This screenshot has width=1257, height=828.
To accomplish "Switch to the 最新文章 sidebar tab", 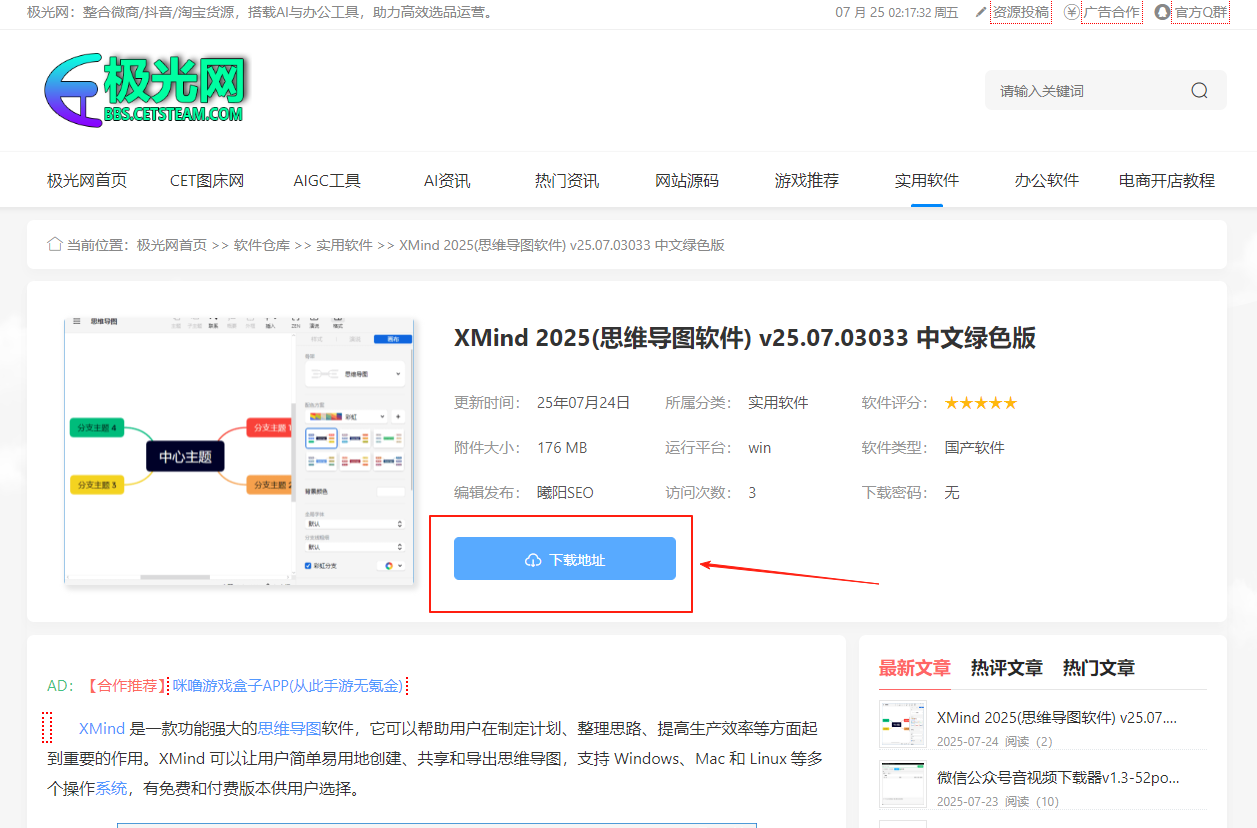I will point(915,668).
